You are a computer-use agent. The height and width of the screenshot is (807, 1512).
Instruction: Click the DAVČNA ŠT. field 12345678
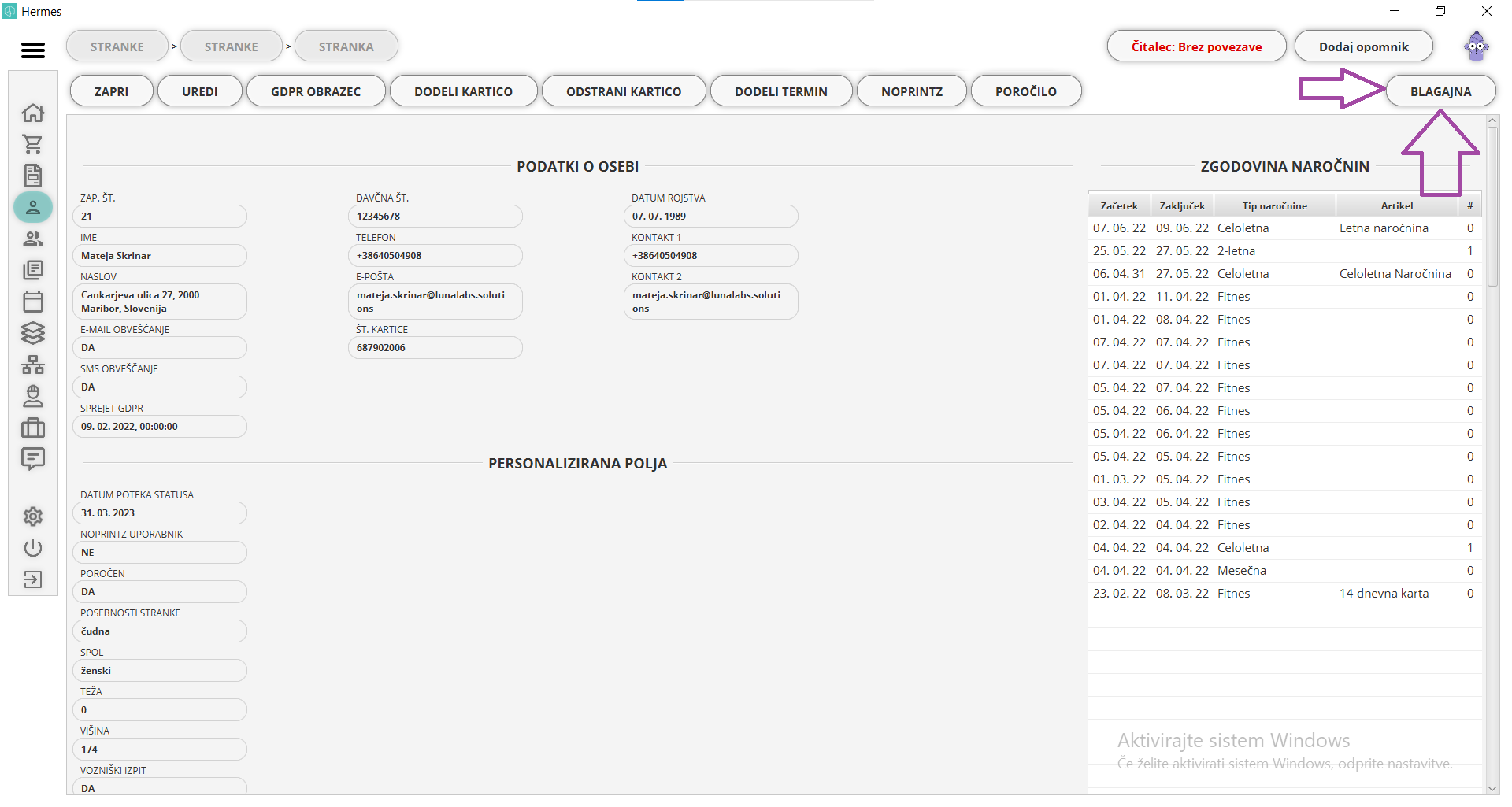point(435,217)
